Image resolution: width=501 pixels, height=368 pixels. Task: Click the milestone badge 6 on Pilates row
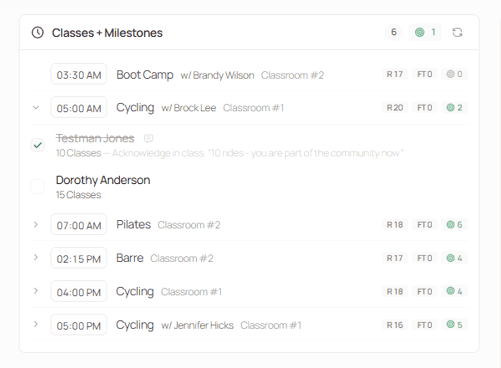pyautogui.click(x=454, y=225)
